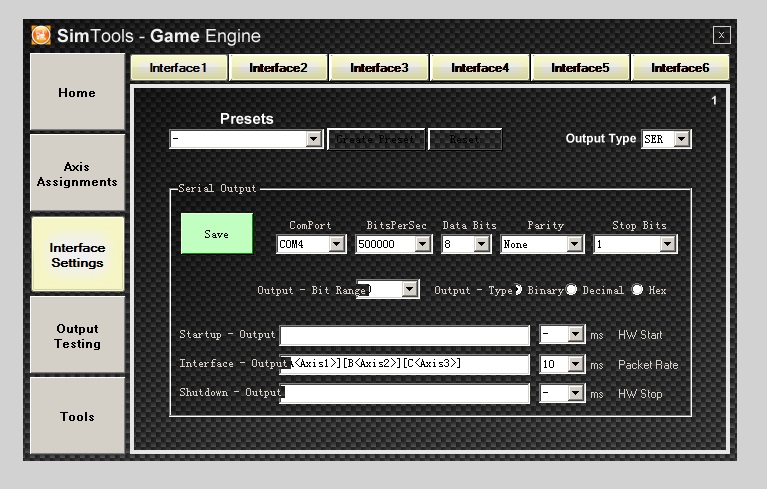This screenshot has width=767, height=489.
Task: Click the Create Preset button
Action: pyautogui.click(x=375, y=139)
